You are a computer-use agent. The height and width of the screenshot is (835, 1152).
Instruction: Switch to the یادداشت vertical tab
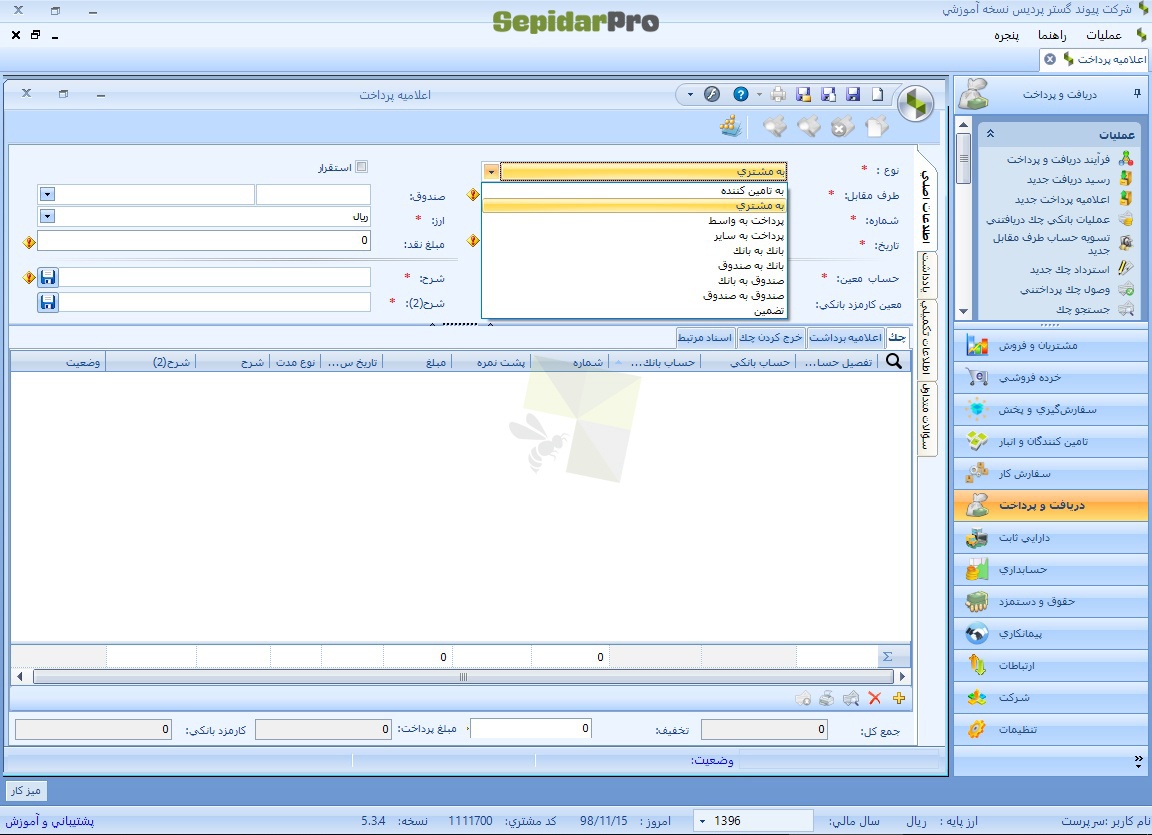pyautogui.click(x=927, y=274)
